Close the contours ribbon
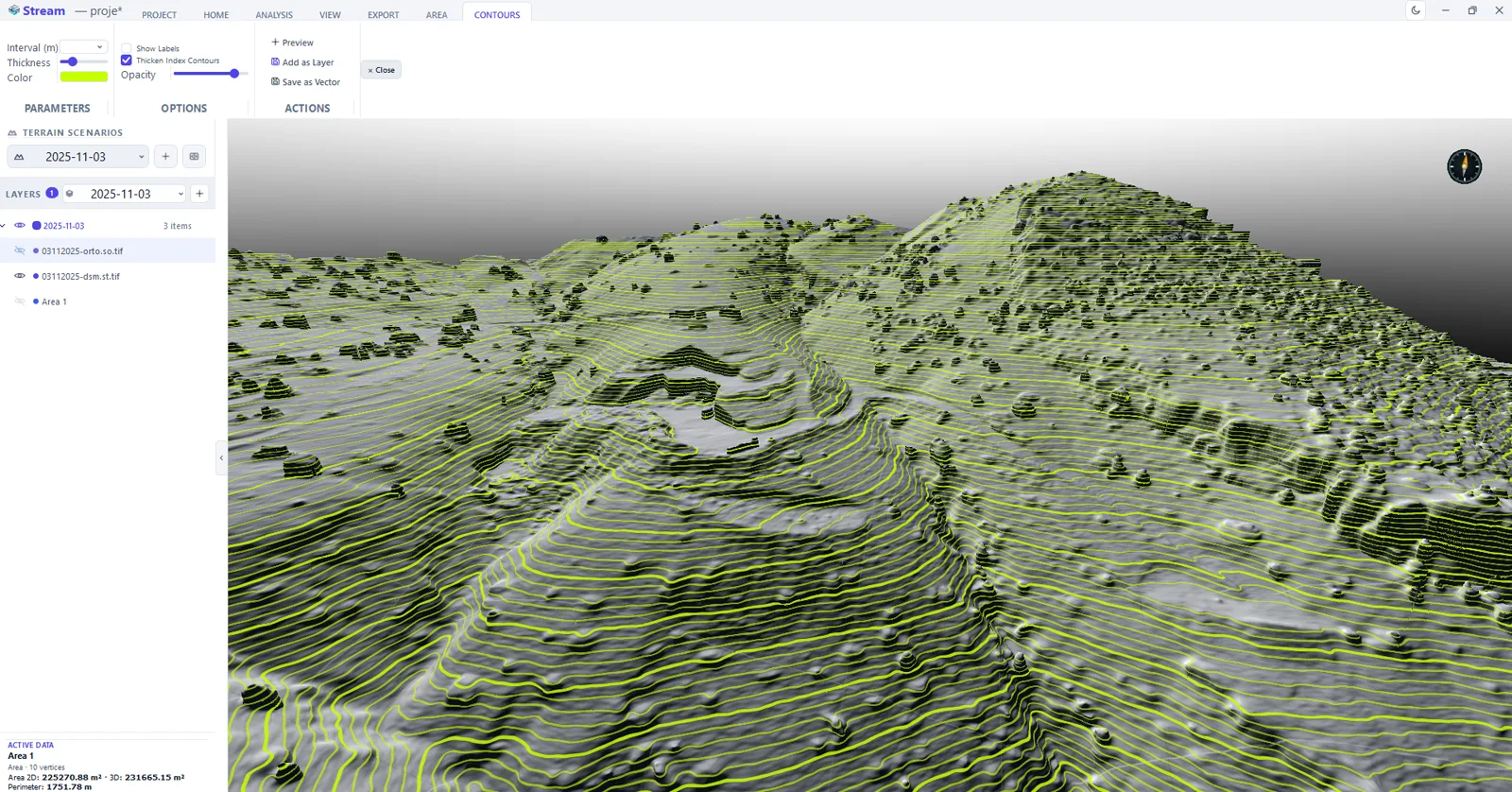 coord(381,70)
